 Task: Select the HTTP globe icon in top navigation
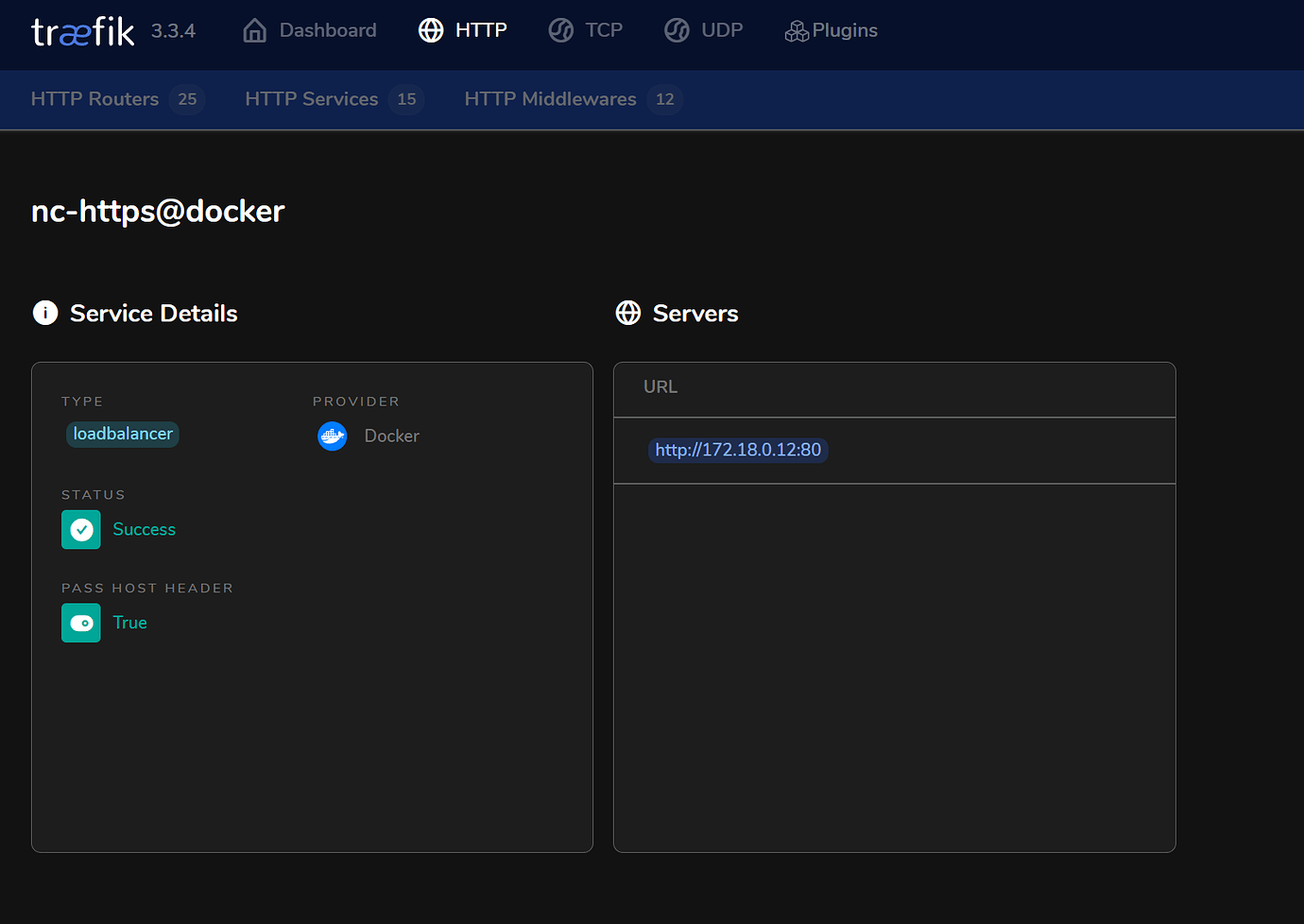pos(431,29)
